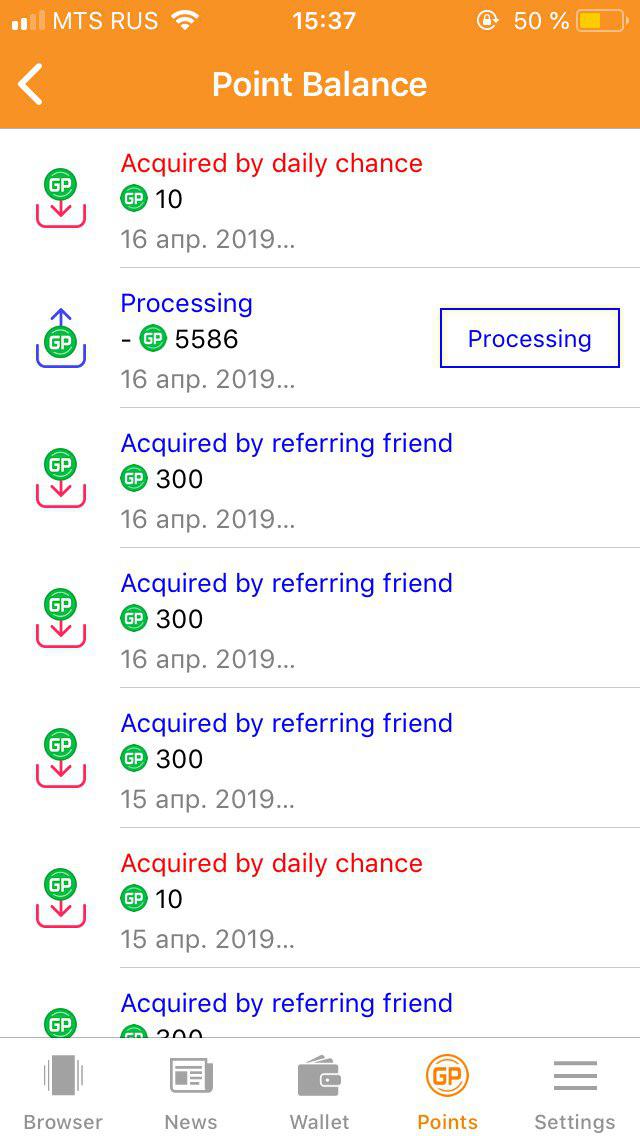Tap the Wi-Fi icon in status bar

[x=186, y=21]
